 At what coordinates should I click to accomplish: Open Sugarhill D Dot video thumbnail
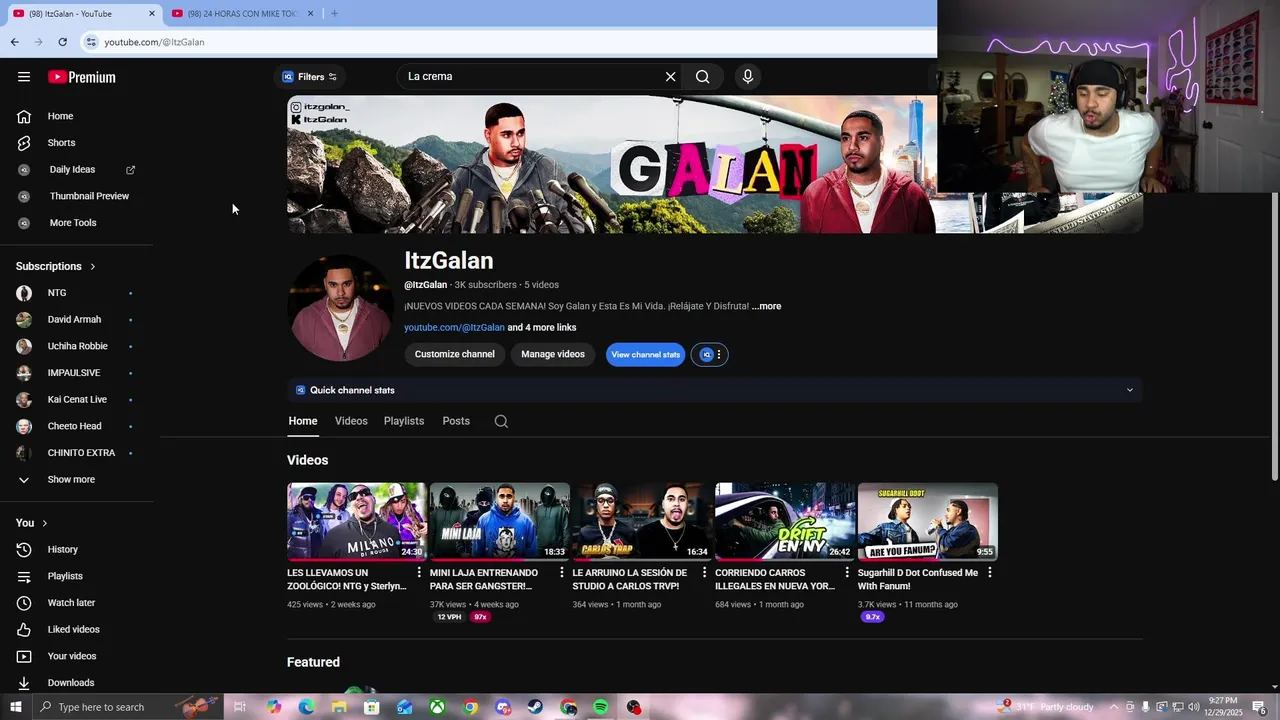coord(928,522)
